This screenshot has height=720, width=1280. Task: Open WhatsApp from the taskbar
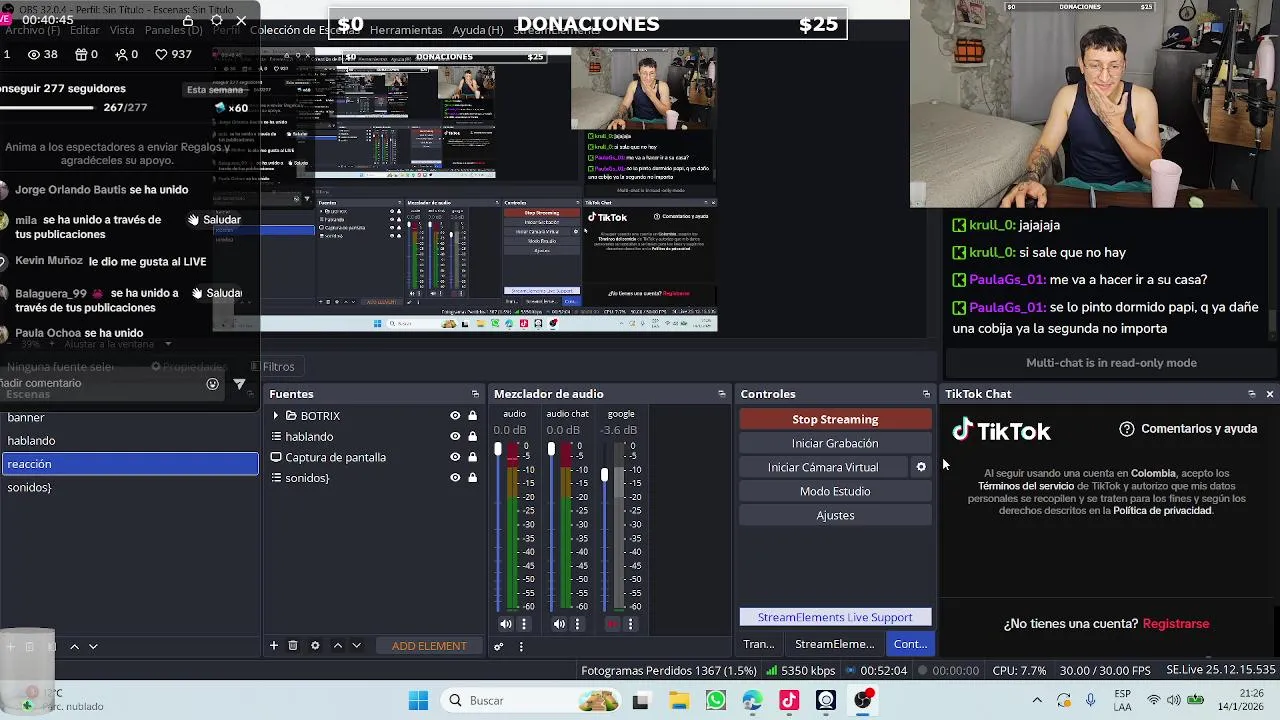pyautogui.click(x=715, y=701)
